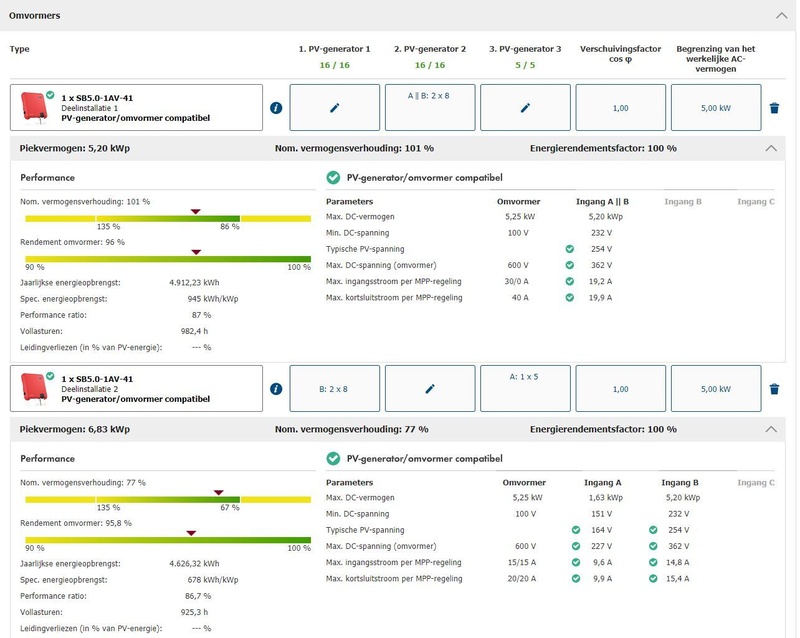The width and height of the screenshot is (800, 638).
Task: Delete the Deelinstallatie 2 inverter
Action: [x=774, y=389]
